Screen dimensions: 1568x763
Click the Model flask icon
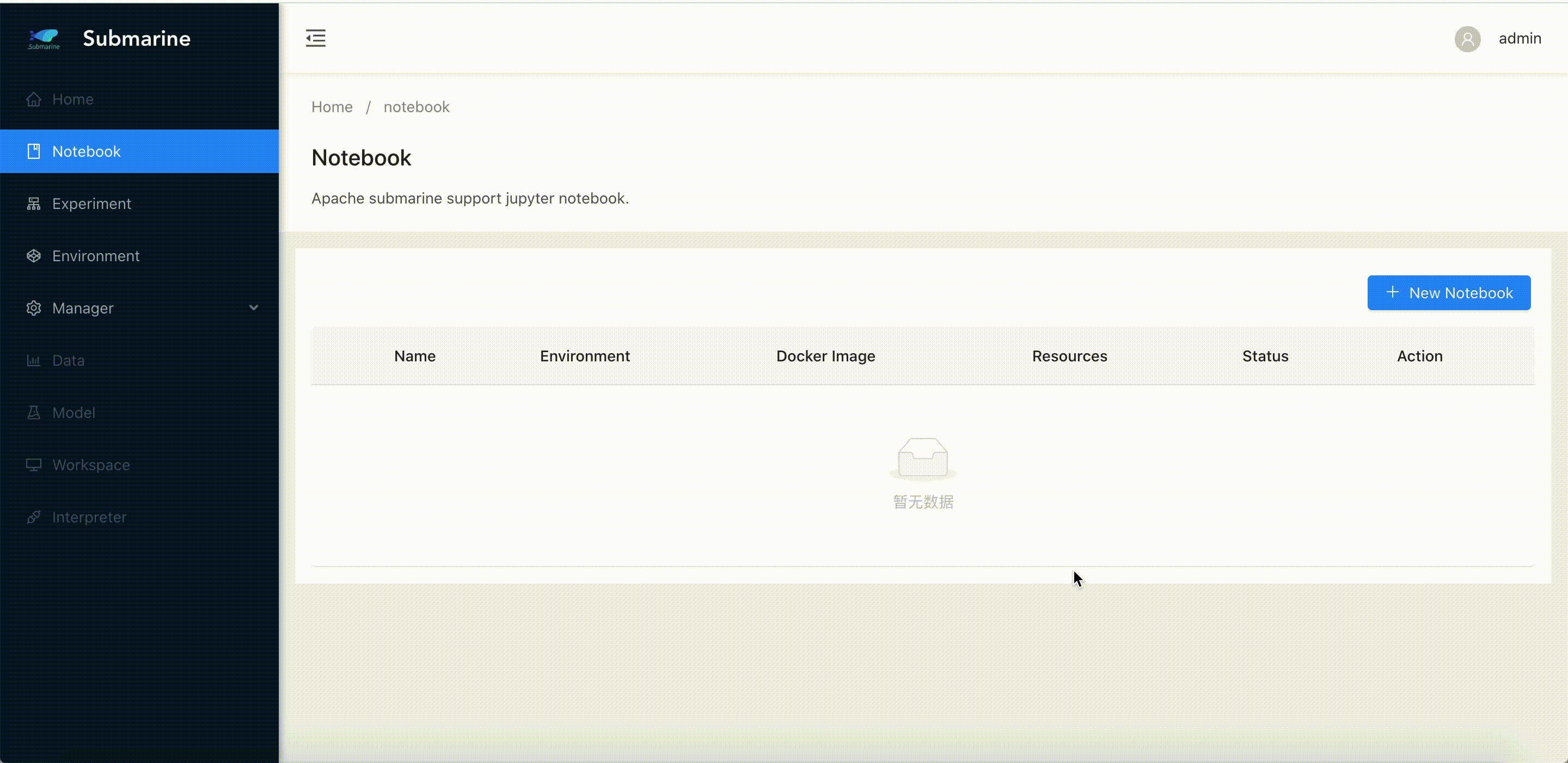pyautogui.click(x=33, y=413)
